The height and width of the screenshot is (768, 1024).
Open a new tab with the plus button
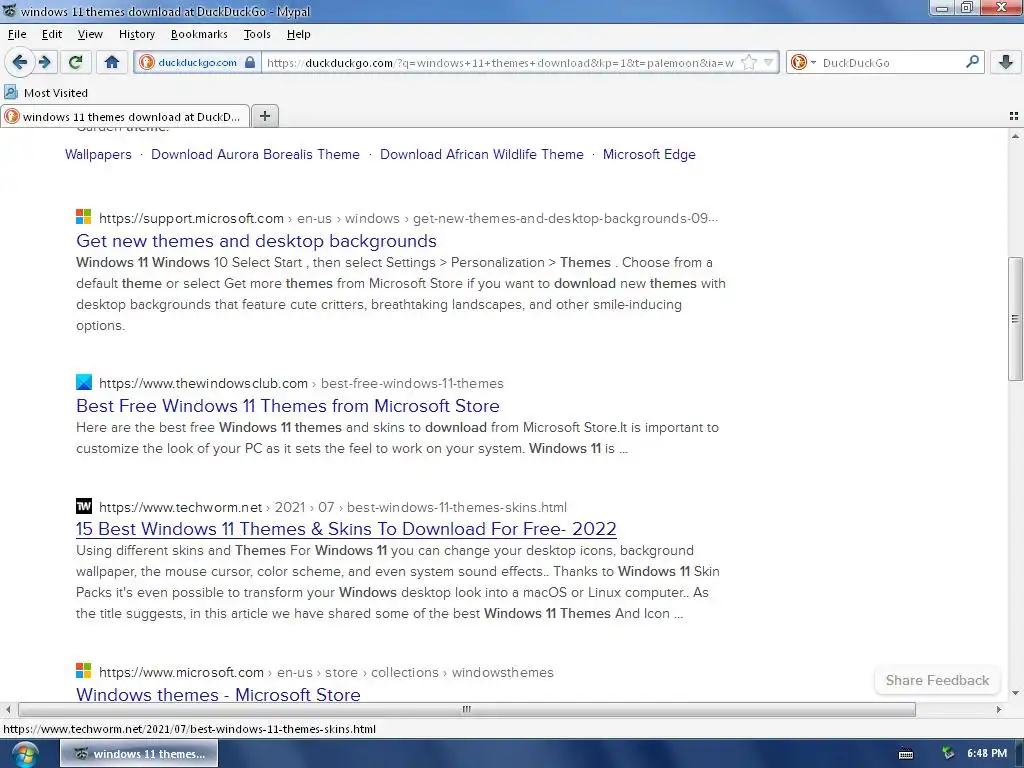tap(264, 116)
